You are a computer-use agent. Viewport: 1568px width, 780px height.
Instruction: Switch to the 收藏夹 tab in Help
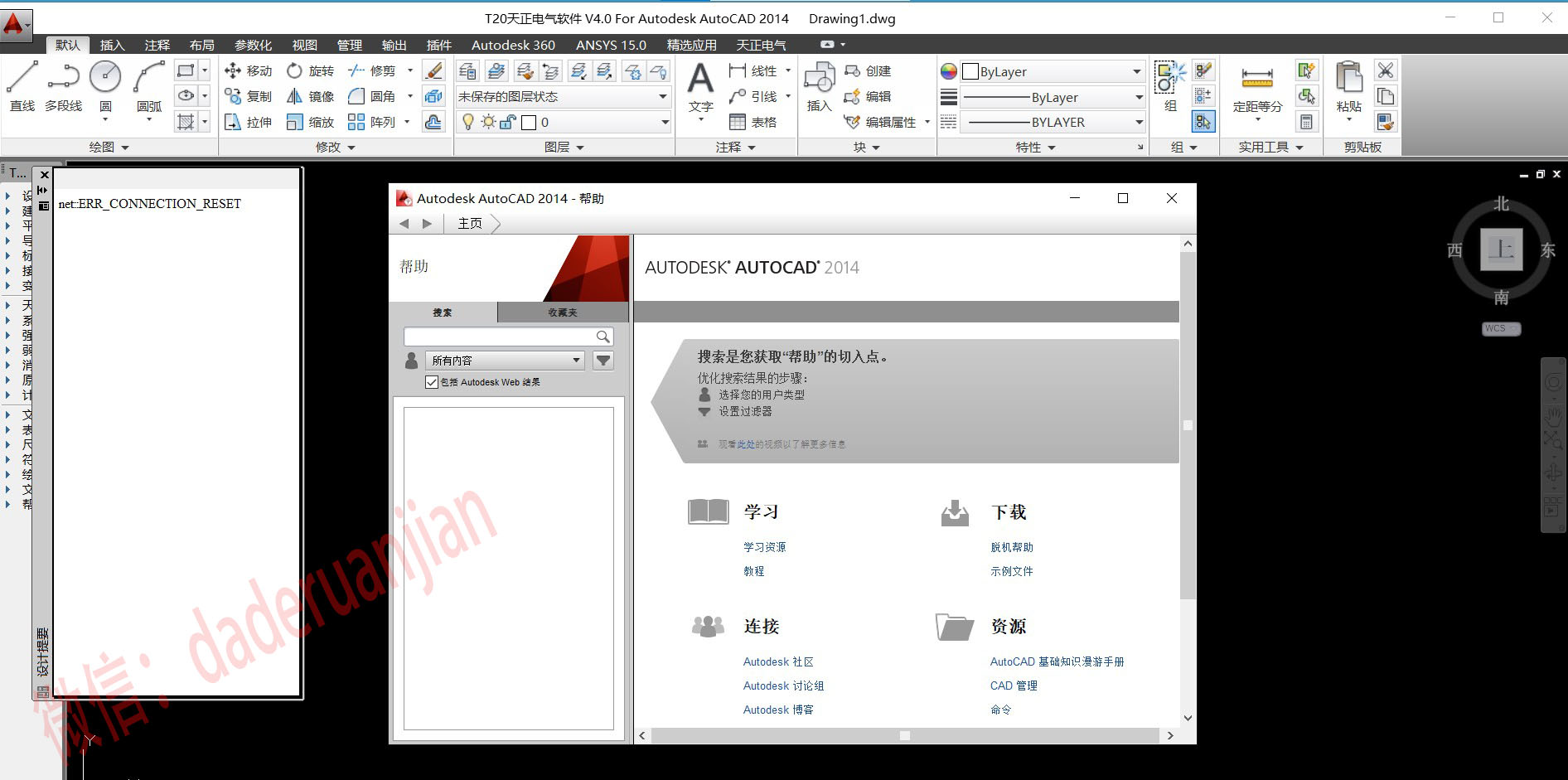coord(562,312)
